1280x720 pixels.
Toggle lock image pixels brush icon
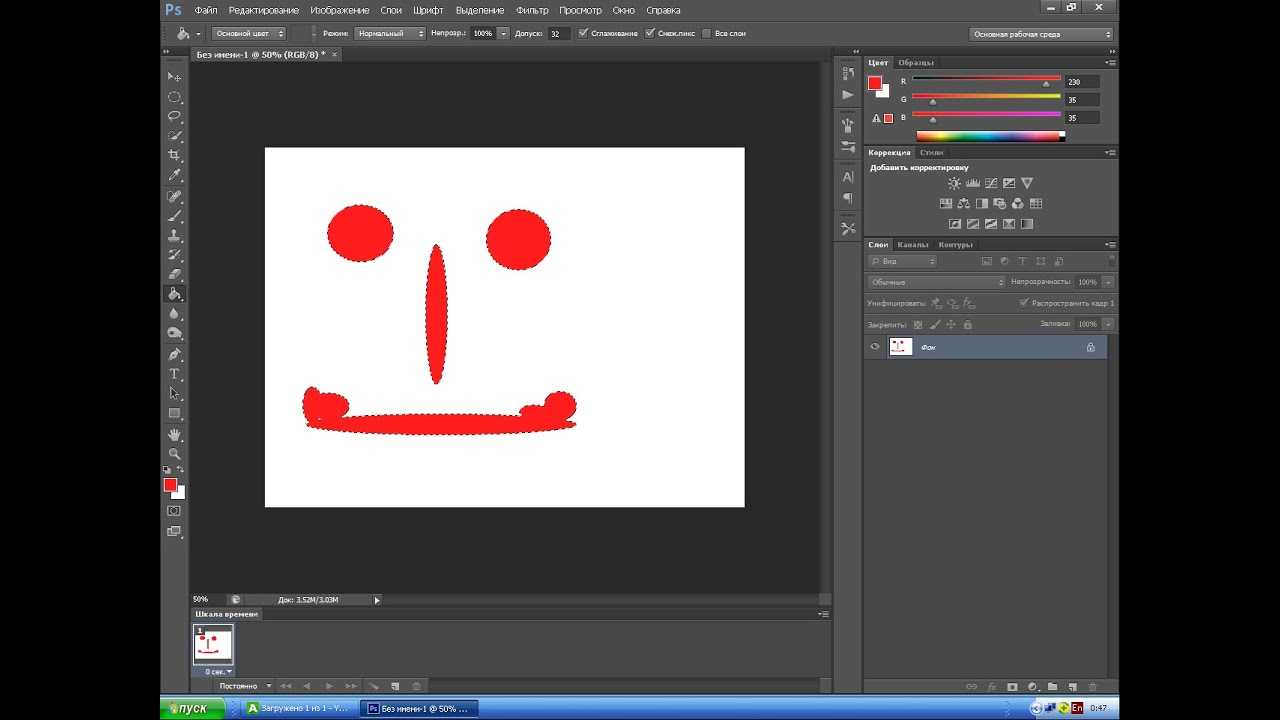point(935,324)
